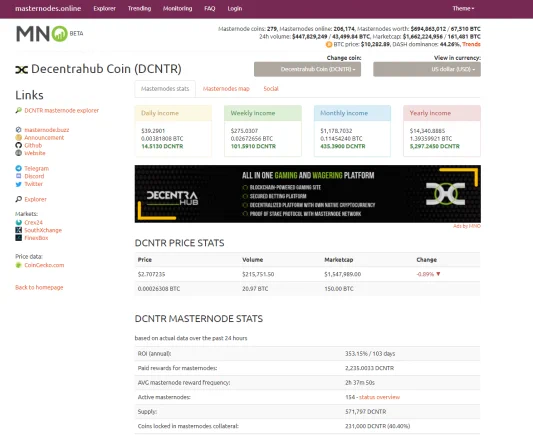Click the Github octocat icon
Viewport: 533px width, 435px height.
[x=18, y=145]
